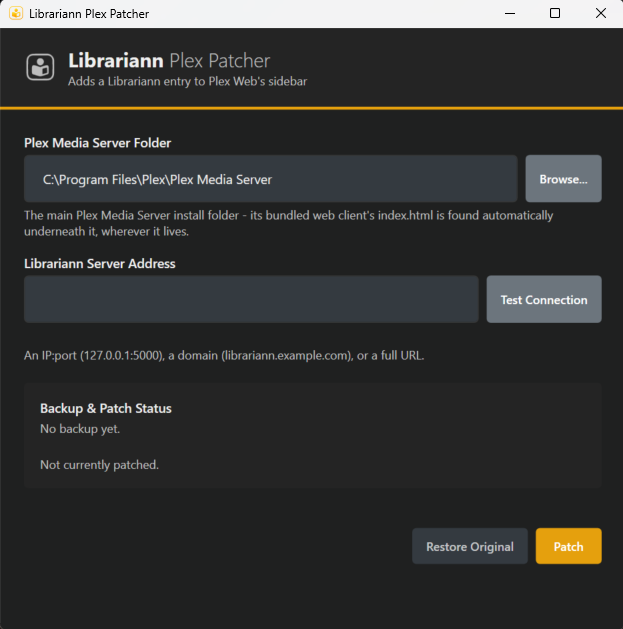
Task: Click the Librariann logo icon in header
Action: (40, 67)
